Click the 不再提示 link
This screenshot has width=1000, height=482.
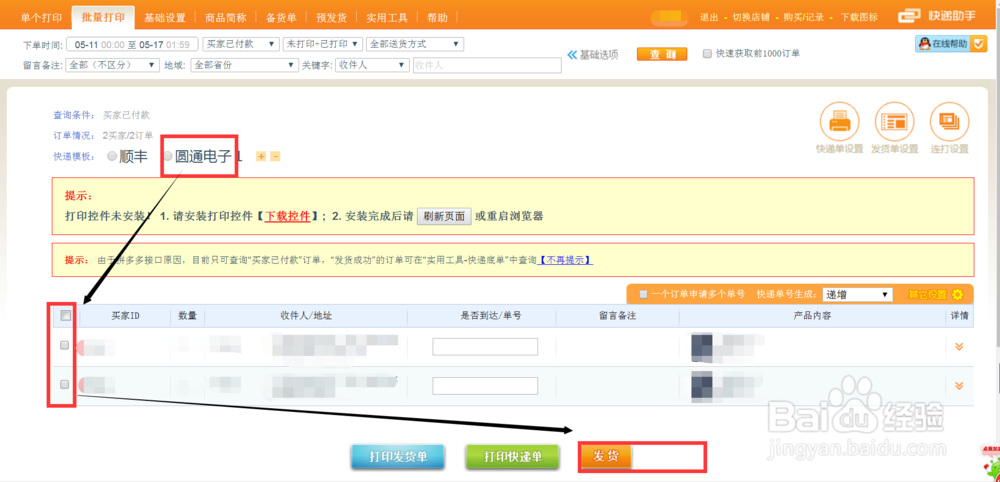(566, 260)
